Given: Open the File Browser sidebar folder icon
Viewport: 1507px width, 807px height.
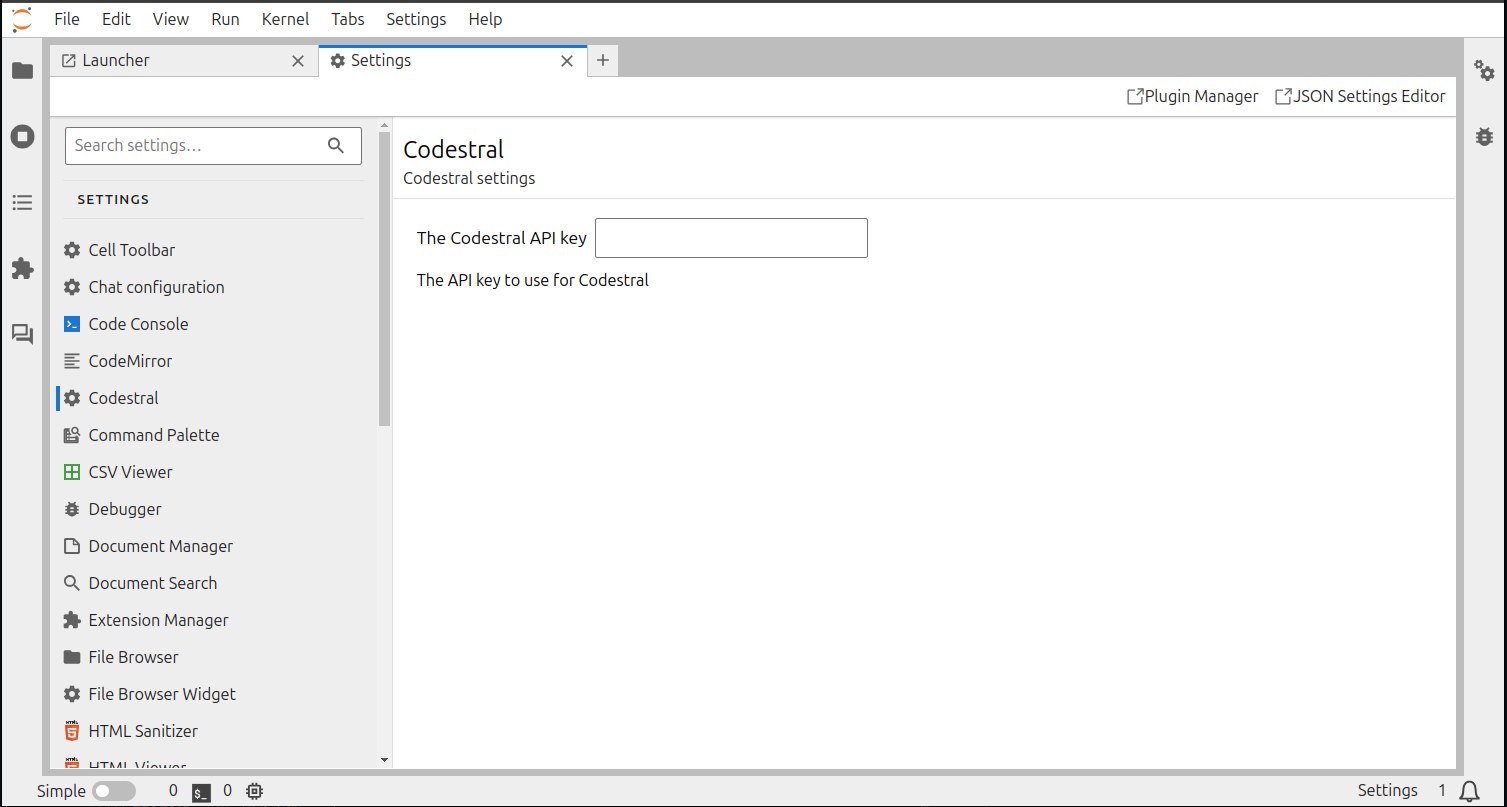Looking at the screenshot, I should click(22, 71).
